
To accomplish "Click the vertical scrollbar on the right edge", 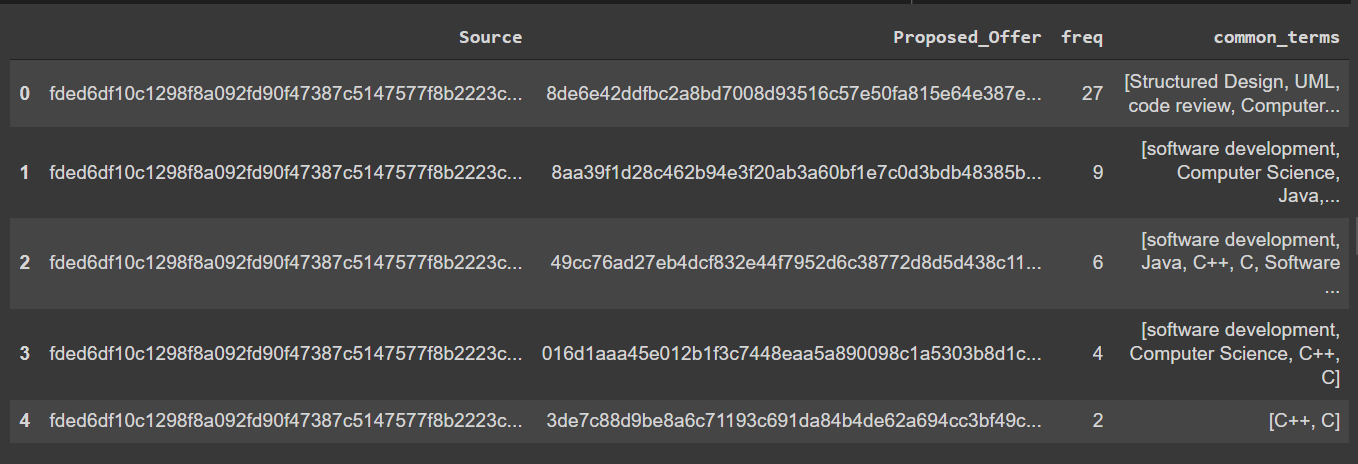I will [1354, 237].
